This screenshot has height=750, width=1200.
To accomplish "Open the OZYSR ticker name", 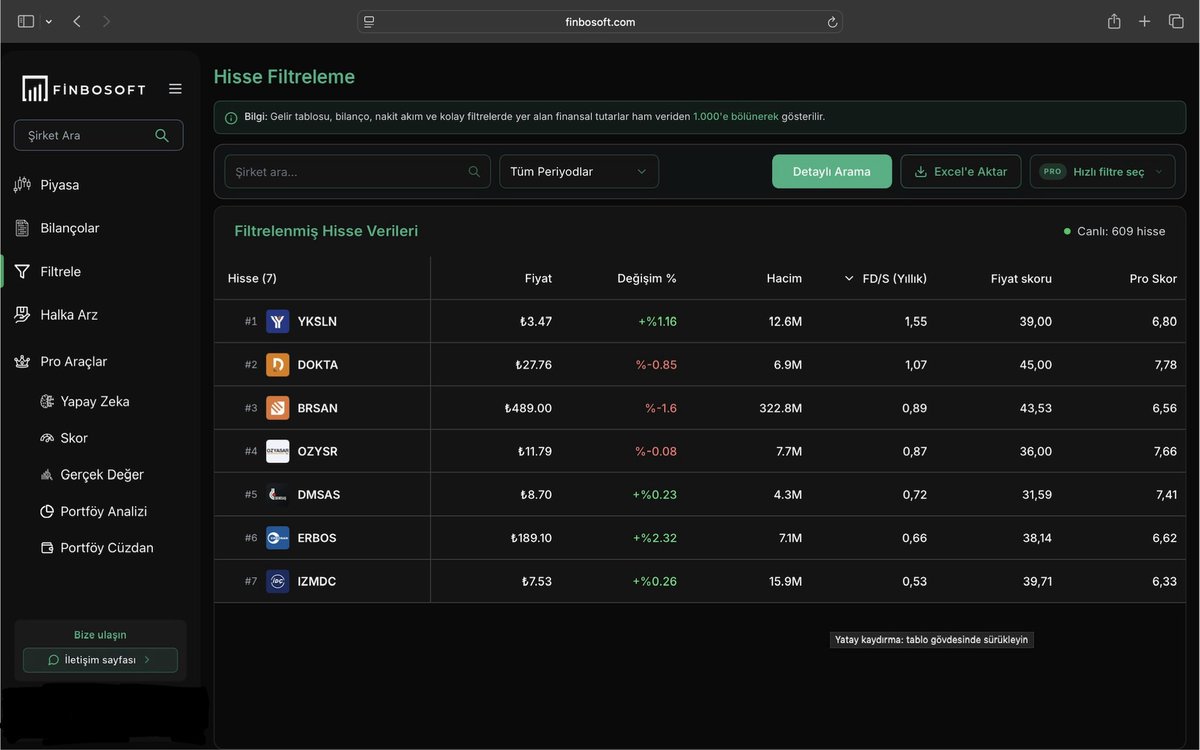I will tap(318, 451).
